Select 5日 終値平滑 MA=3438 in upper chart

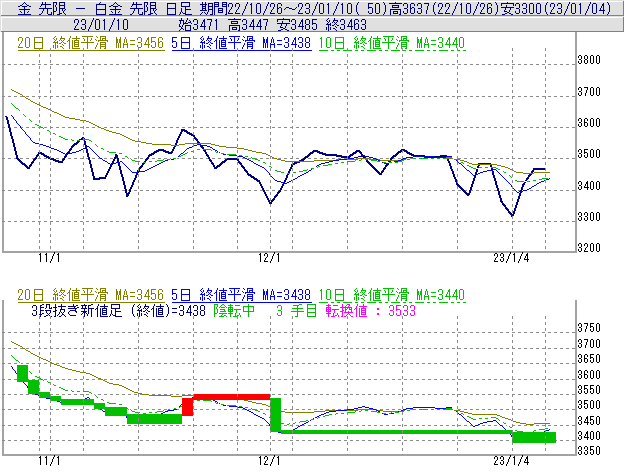(241, 43)
